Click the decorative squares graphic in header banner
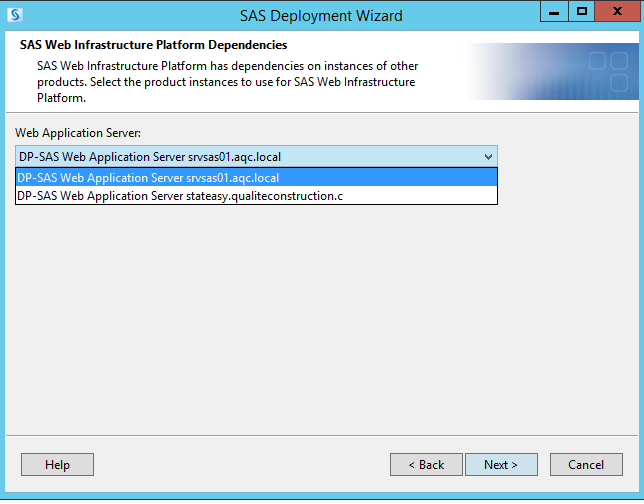This screenshot has width=644, height=504. [x=608, y=72]
